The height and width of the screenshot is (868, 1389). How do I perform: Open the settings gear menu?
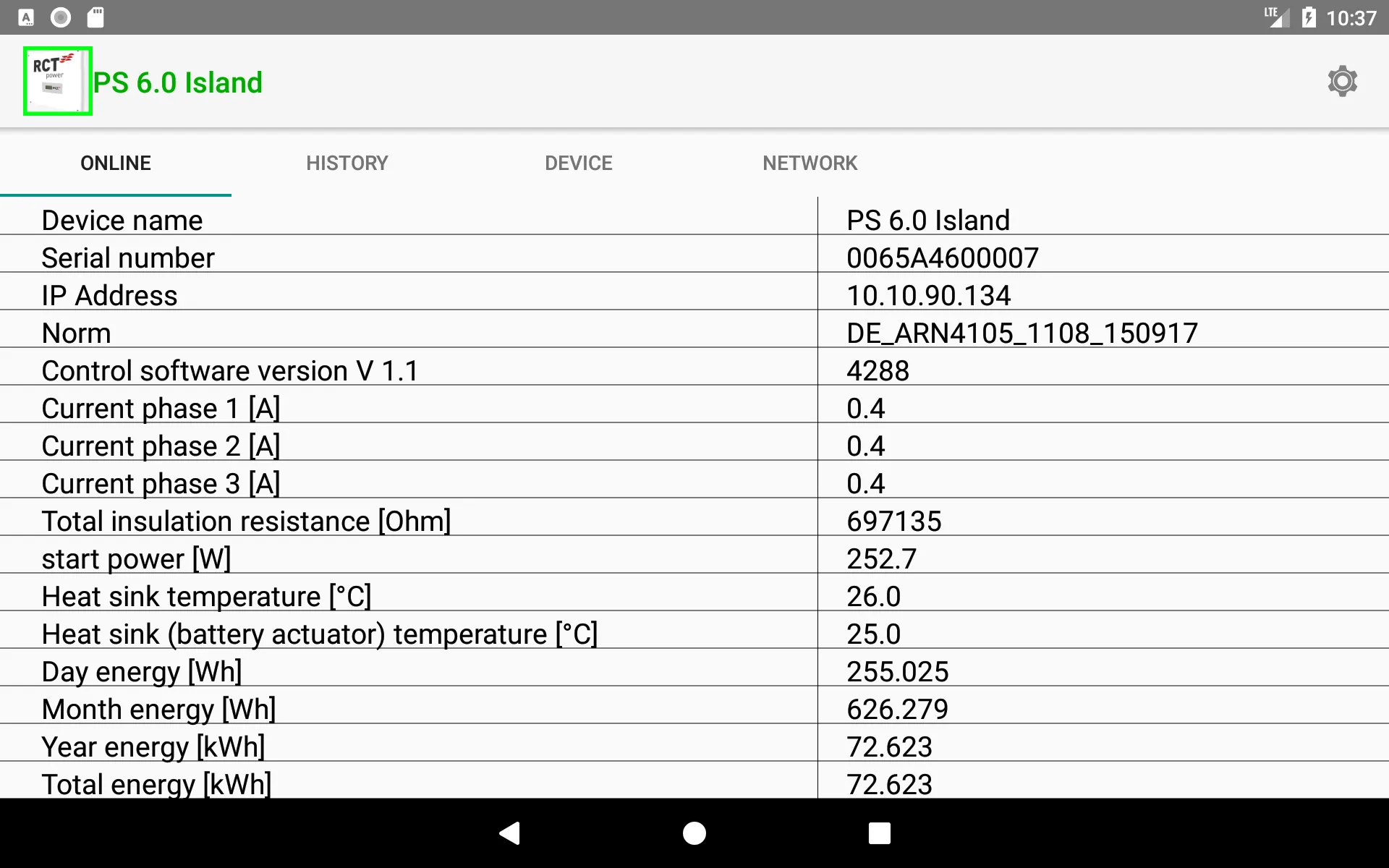[x=1342, y=81]
